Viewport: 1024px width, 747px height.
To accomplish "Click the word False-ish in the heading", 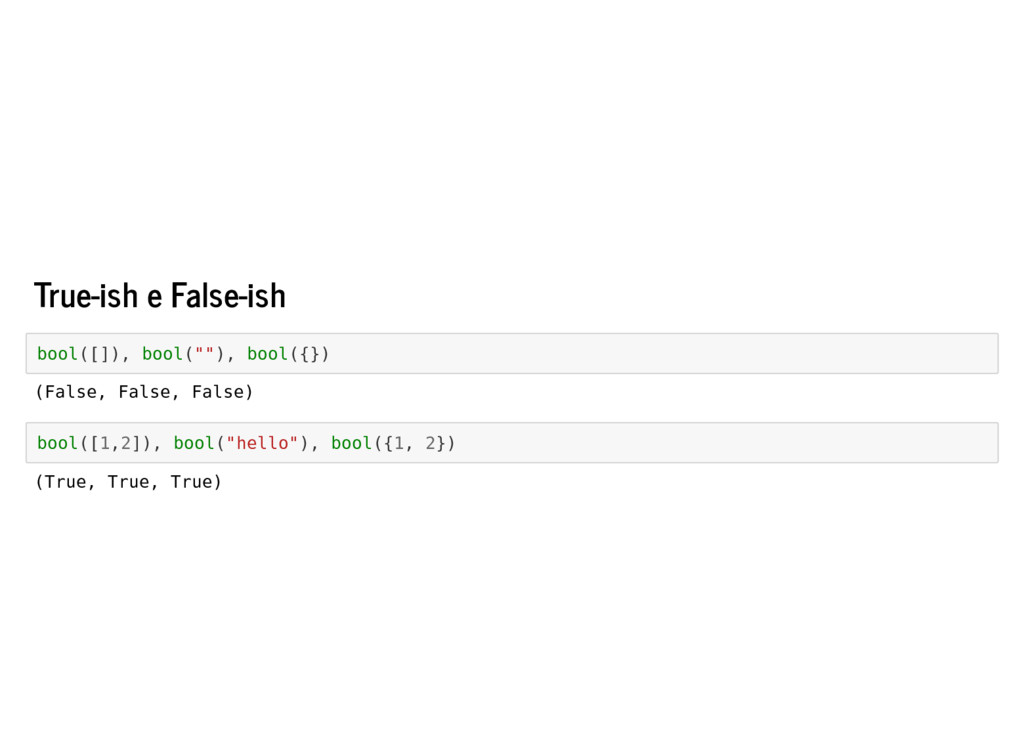I will (229, 295).
